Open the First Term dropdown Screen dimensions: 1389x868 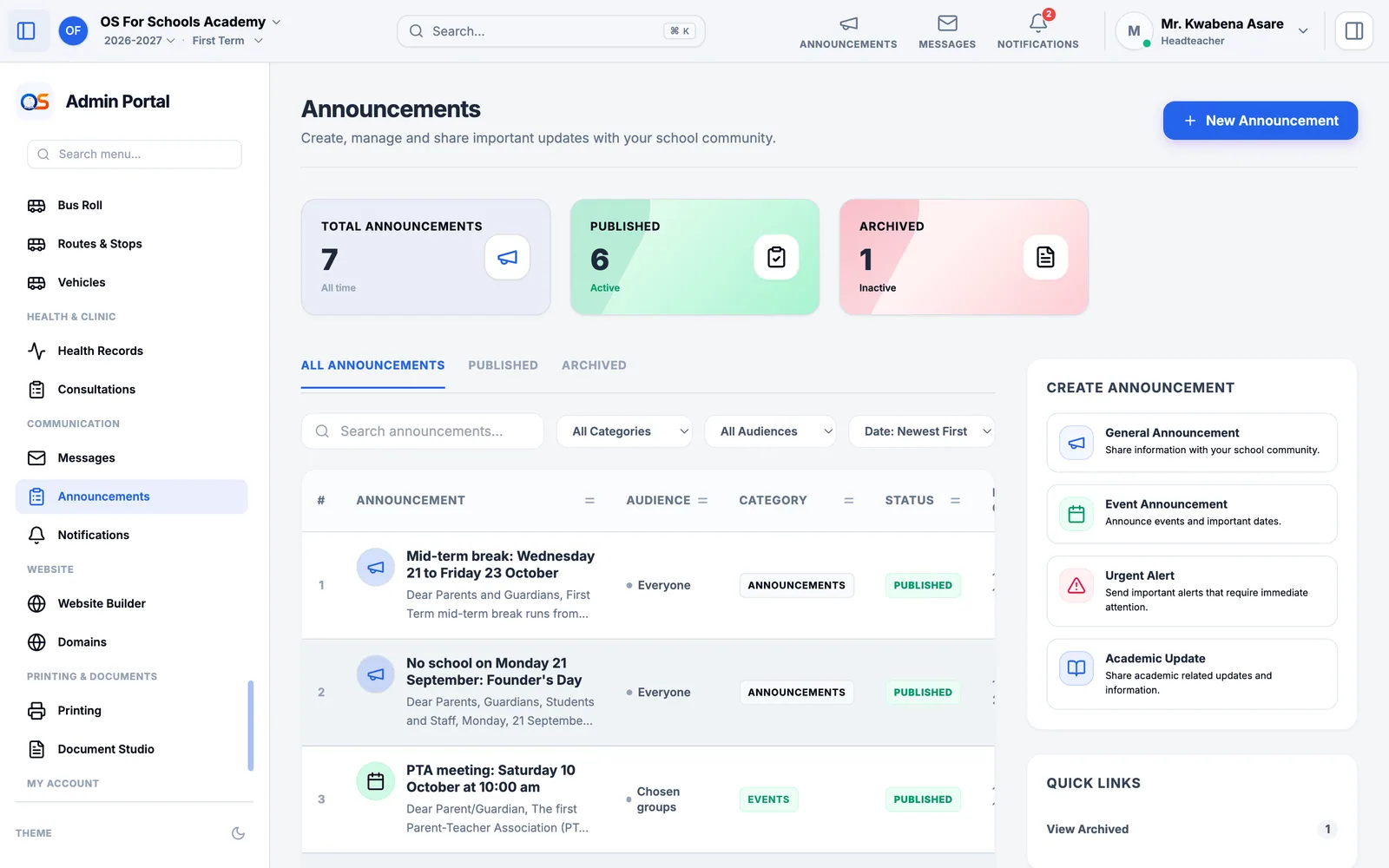[x=227, y=41]
